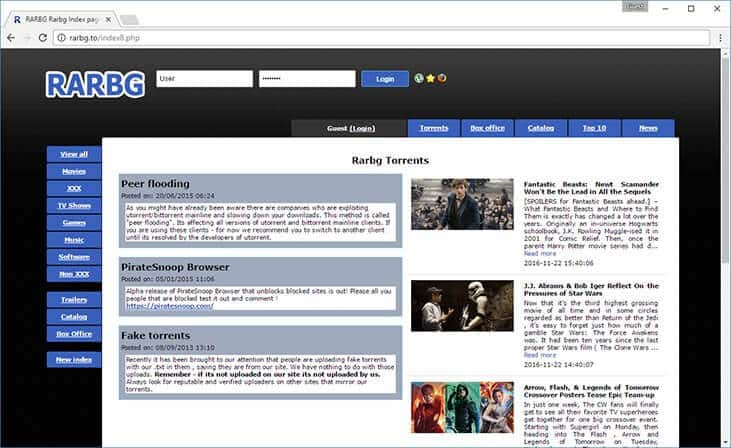Click the green globe icon near Login
Viewport: 731px width, 448px height.
(x=419, y=78)
